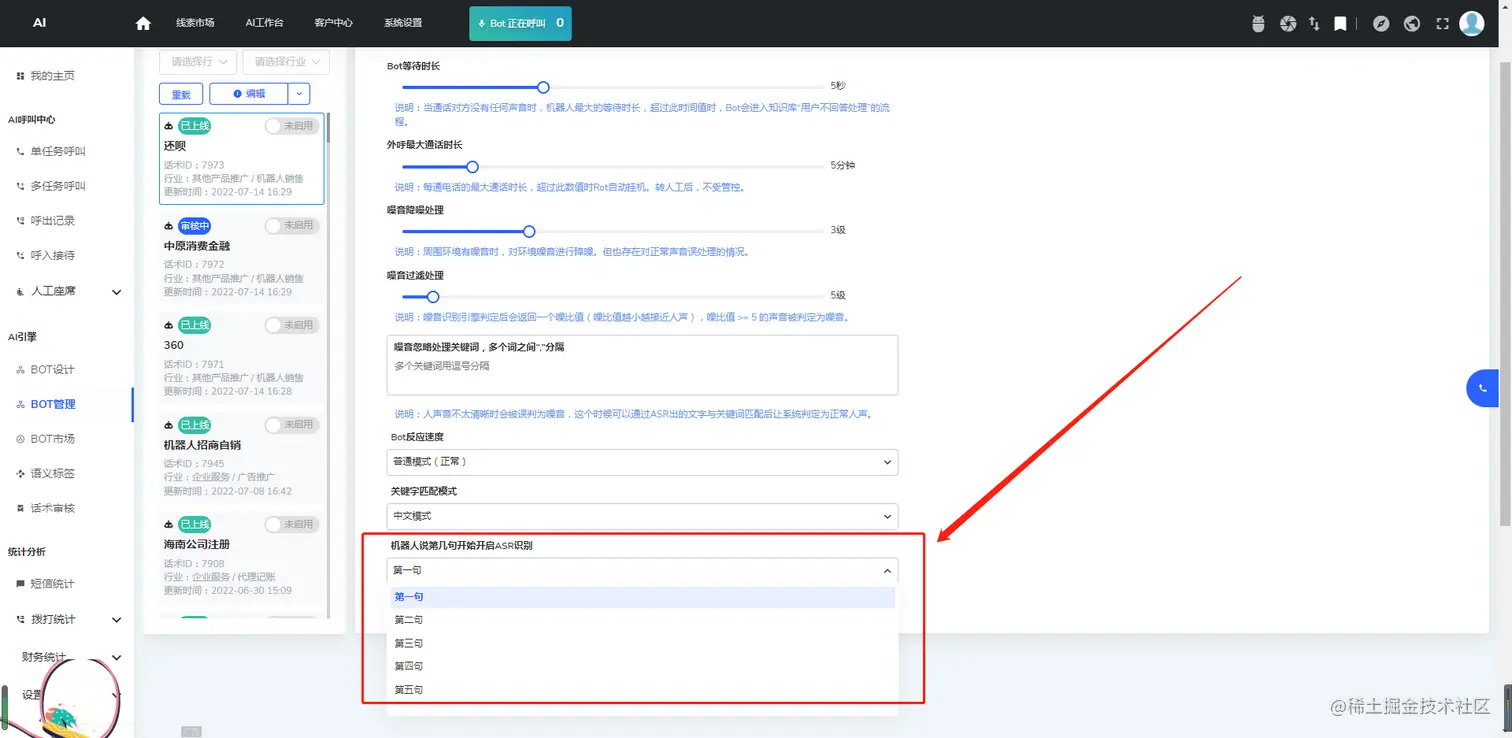Screen dimensions: 1512x738
Task: Open BOT设计 in sidebar
Action: [x=53, y=370]
